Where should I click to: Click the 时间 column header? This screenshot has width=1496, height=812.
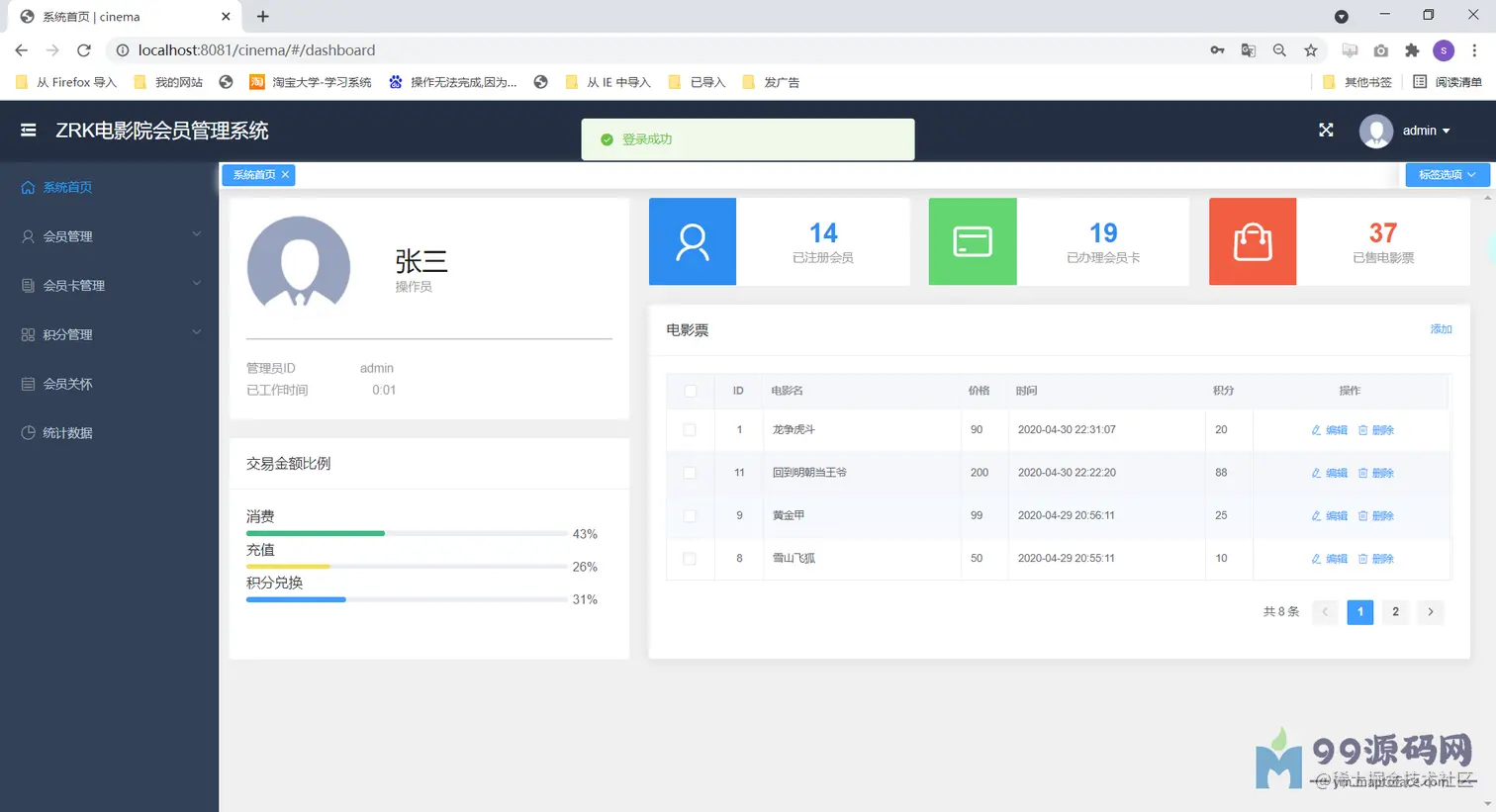tap(1026, 391)
